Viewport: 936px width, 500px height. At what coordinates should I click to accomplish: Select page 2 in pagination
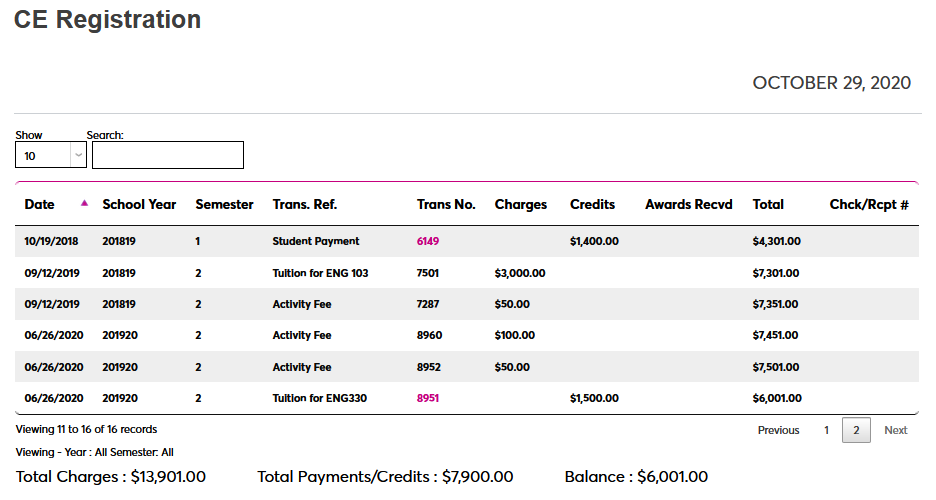click(855, 430)
